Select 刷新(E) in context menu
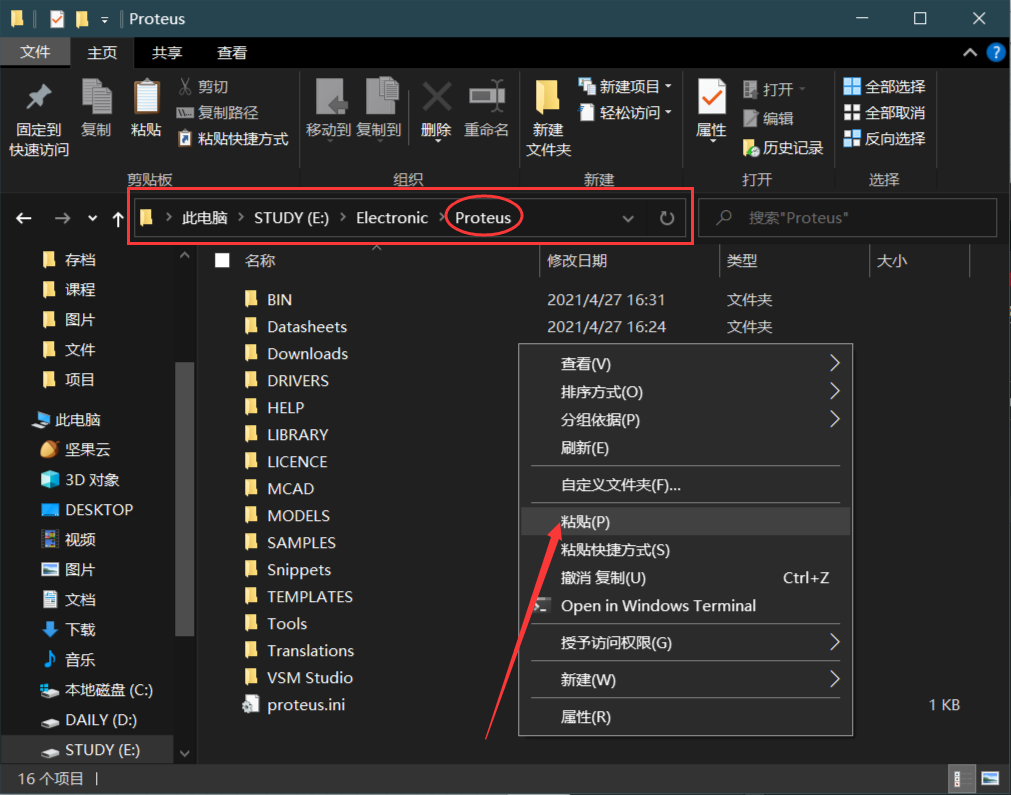The height and width of the screenshot is (795, 1011). 685,448
